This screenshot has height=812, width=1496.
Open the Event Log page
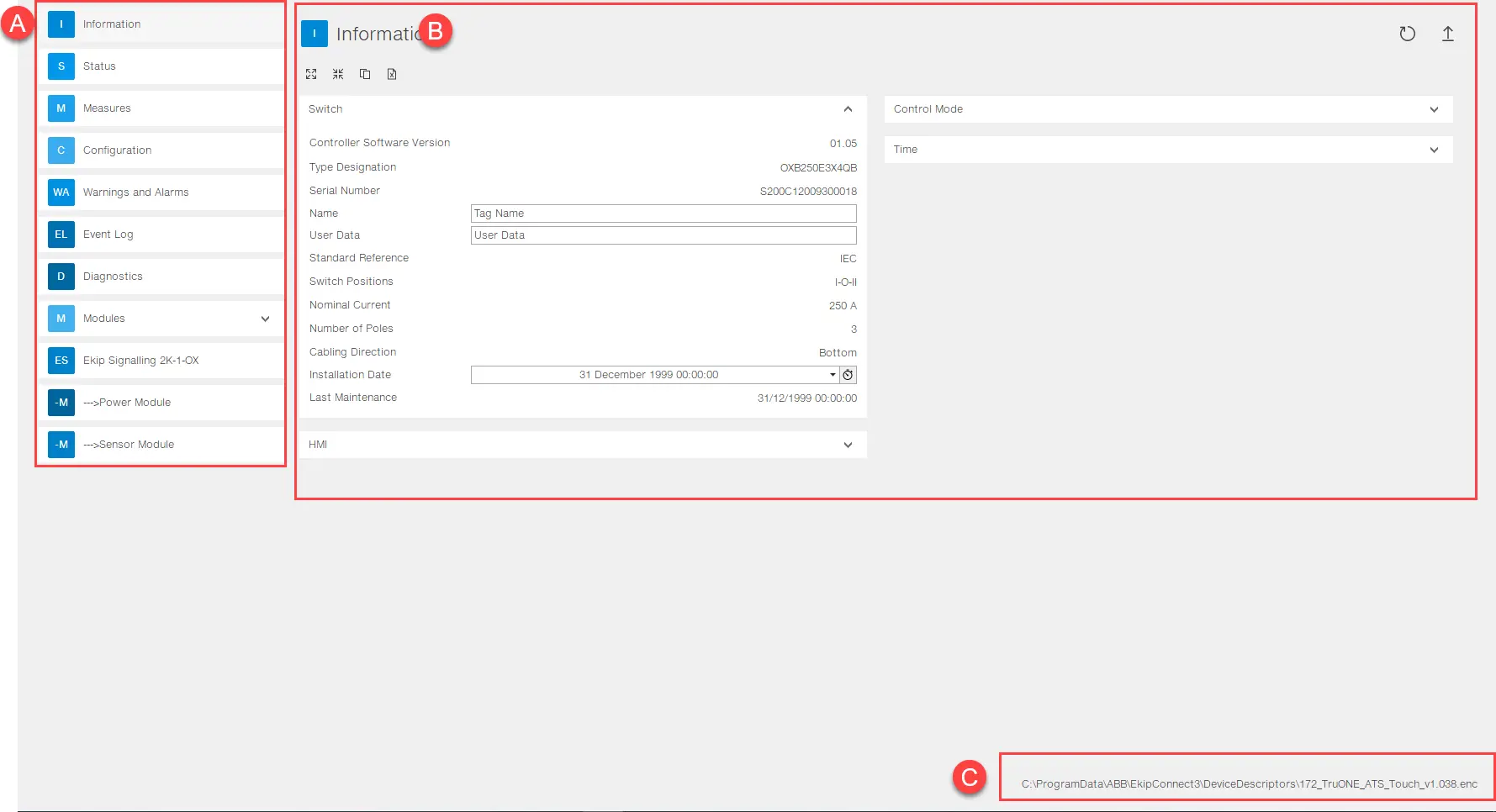(x=108, y=235)
